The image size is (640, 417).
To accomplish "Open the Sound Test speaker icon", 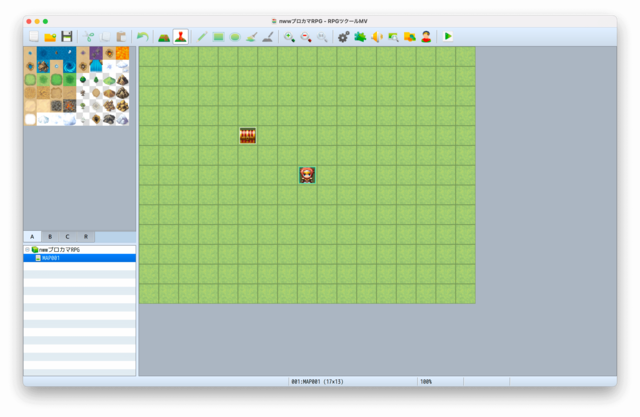I will (376, 37).
